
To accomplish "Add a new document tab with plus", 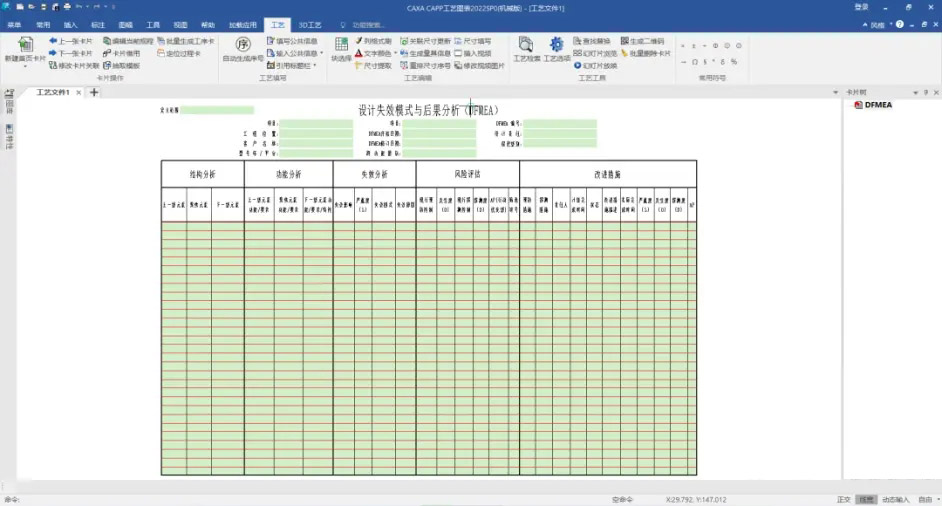I will 94,92.
